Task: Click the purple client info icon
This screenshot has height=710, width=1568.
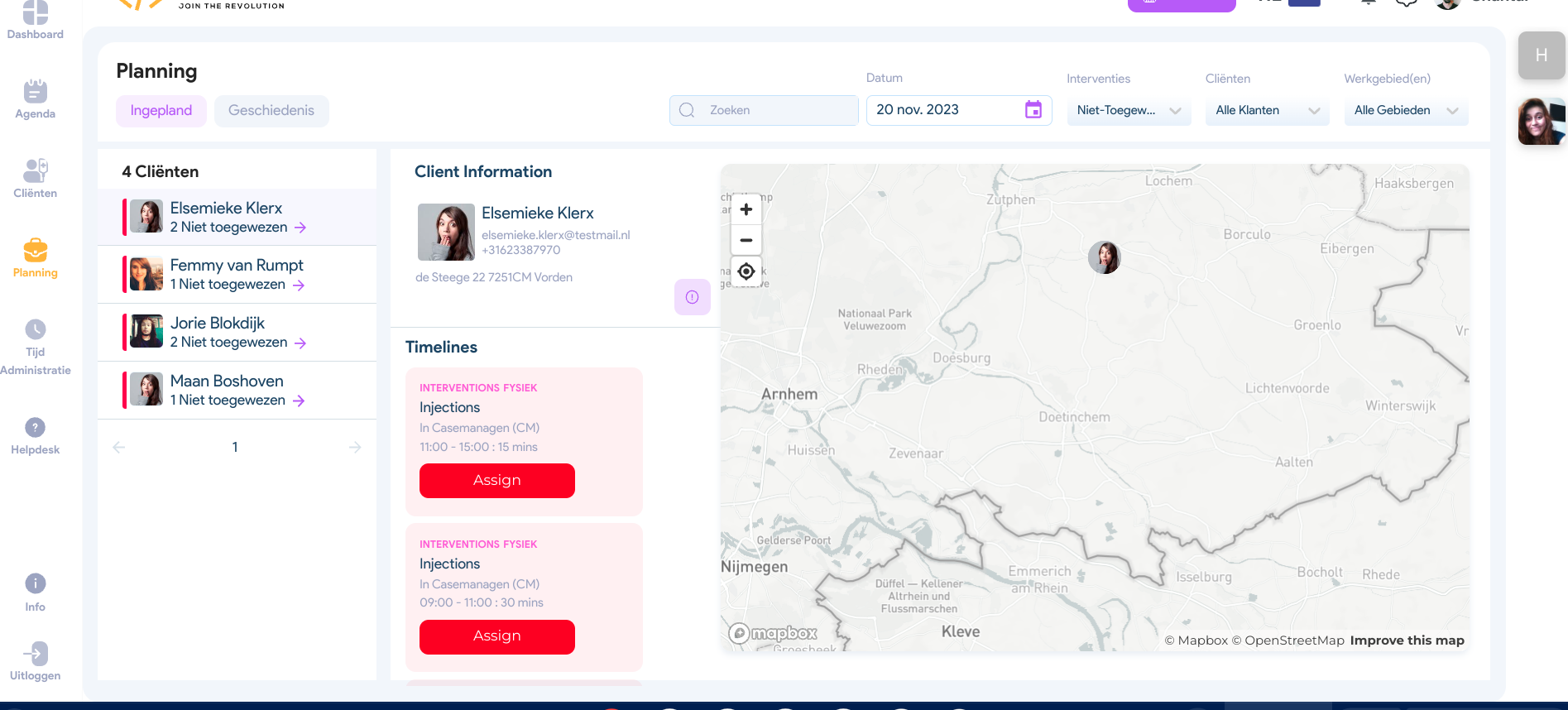Action: [692, 297]
